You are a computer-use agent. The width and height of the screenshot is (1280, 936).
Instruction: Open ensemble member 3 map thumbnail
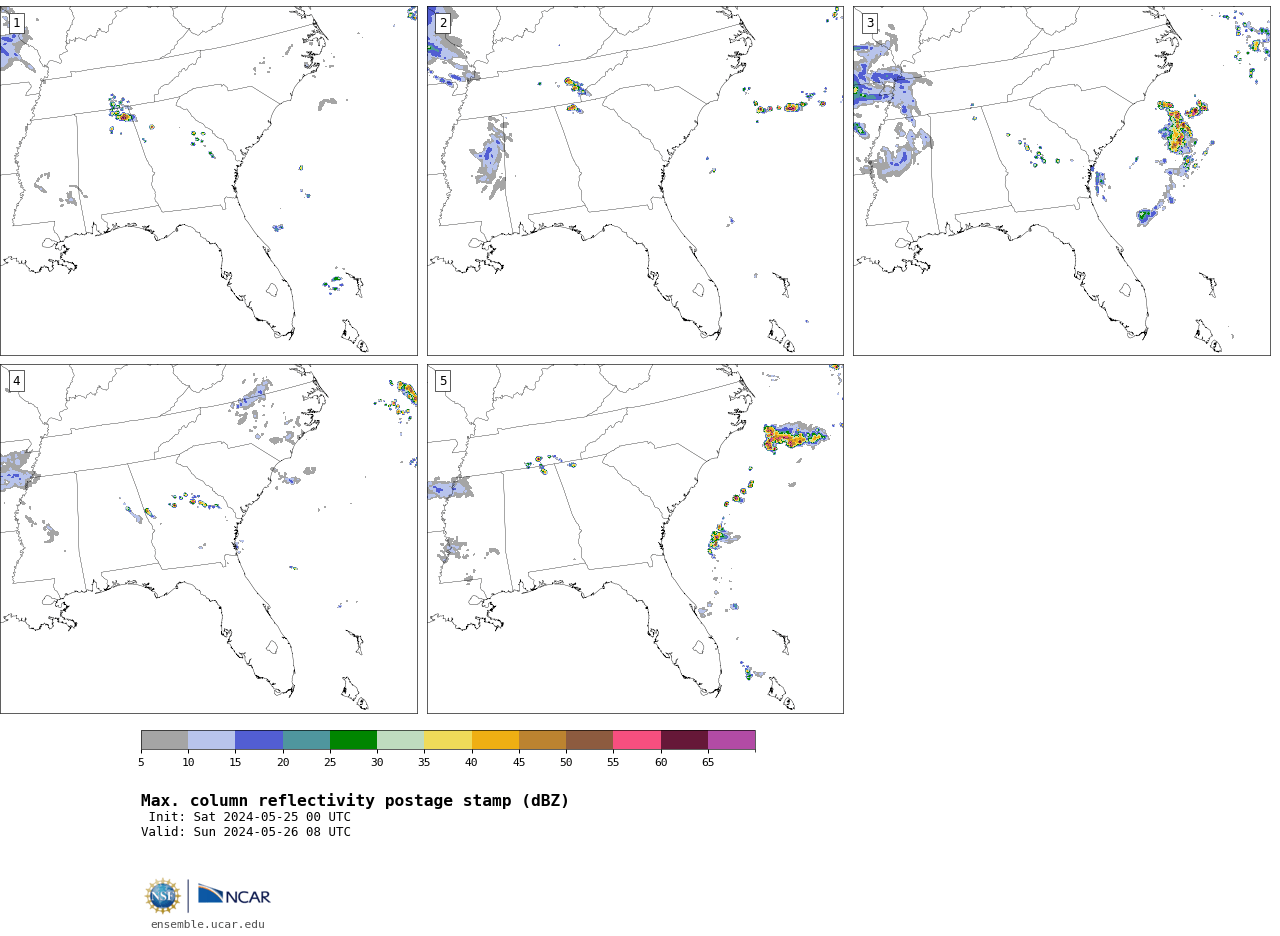point(1061,181)
